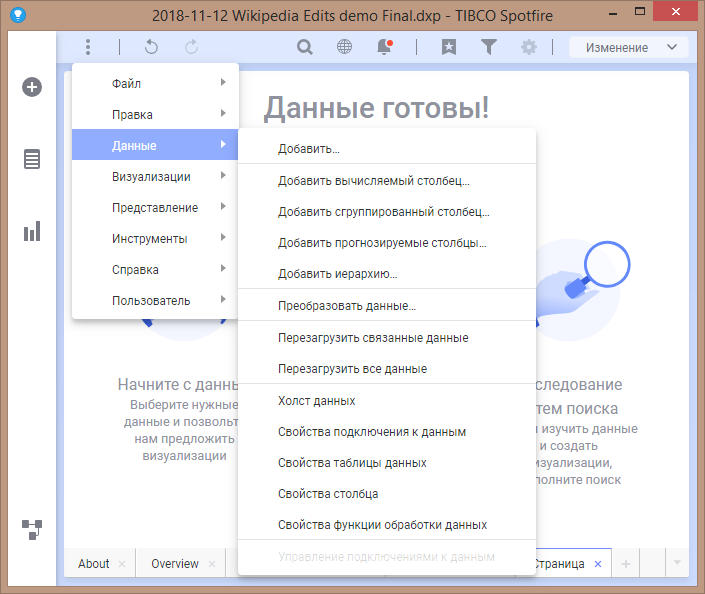Expand the Инструменты submenu
Screen dimensions: 705x594
click(x=155, y=238)
